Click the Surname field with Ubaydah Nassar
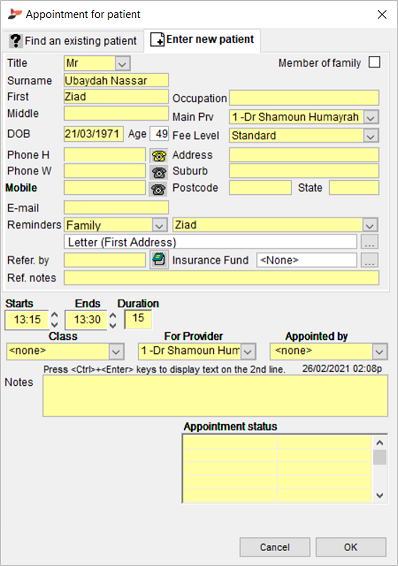This screenshot has width=398, height=566. (116, 80)
